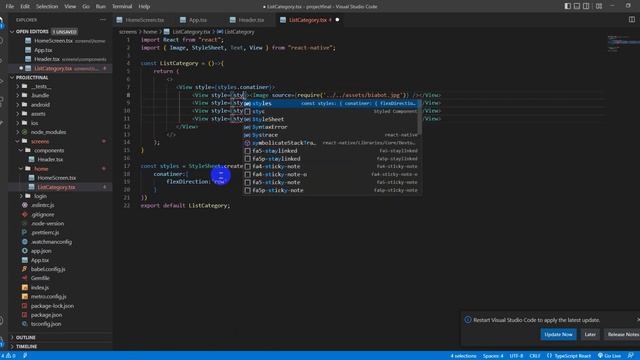
Task: Collapse the screens folder
Action: click(x=18, y=141)
